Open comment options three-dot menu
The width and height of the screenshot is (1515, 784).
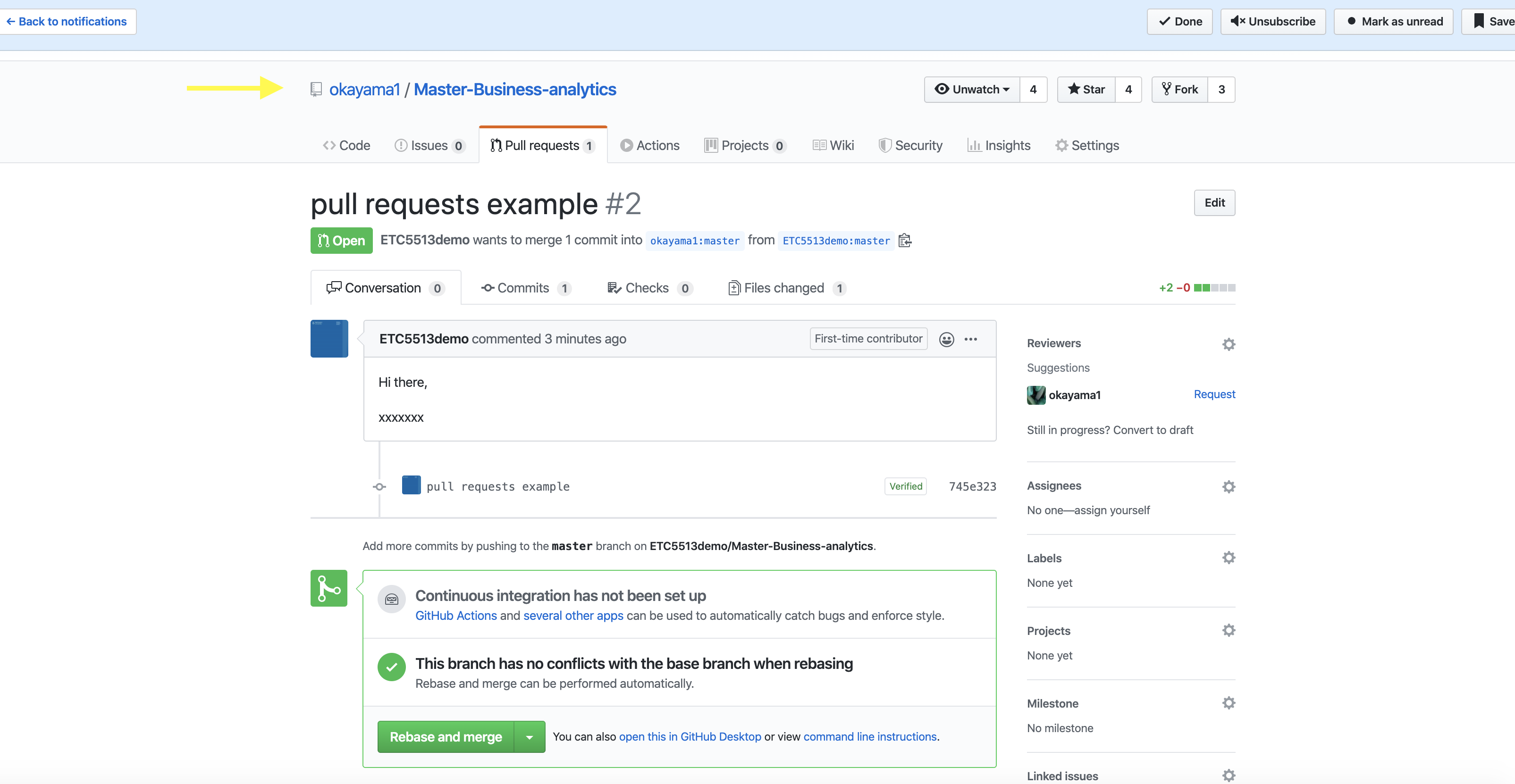tap(970, 339)
